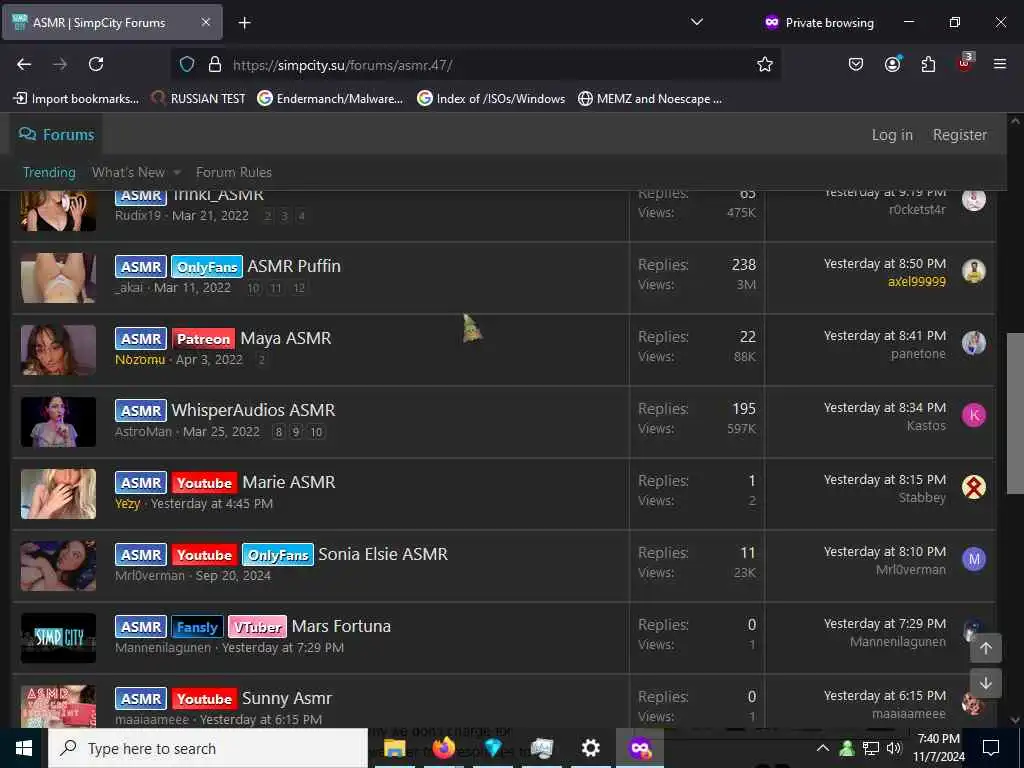Click the page vertical scrollbar thumb
The image size is (1024, 768).
[1015, 413]
